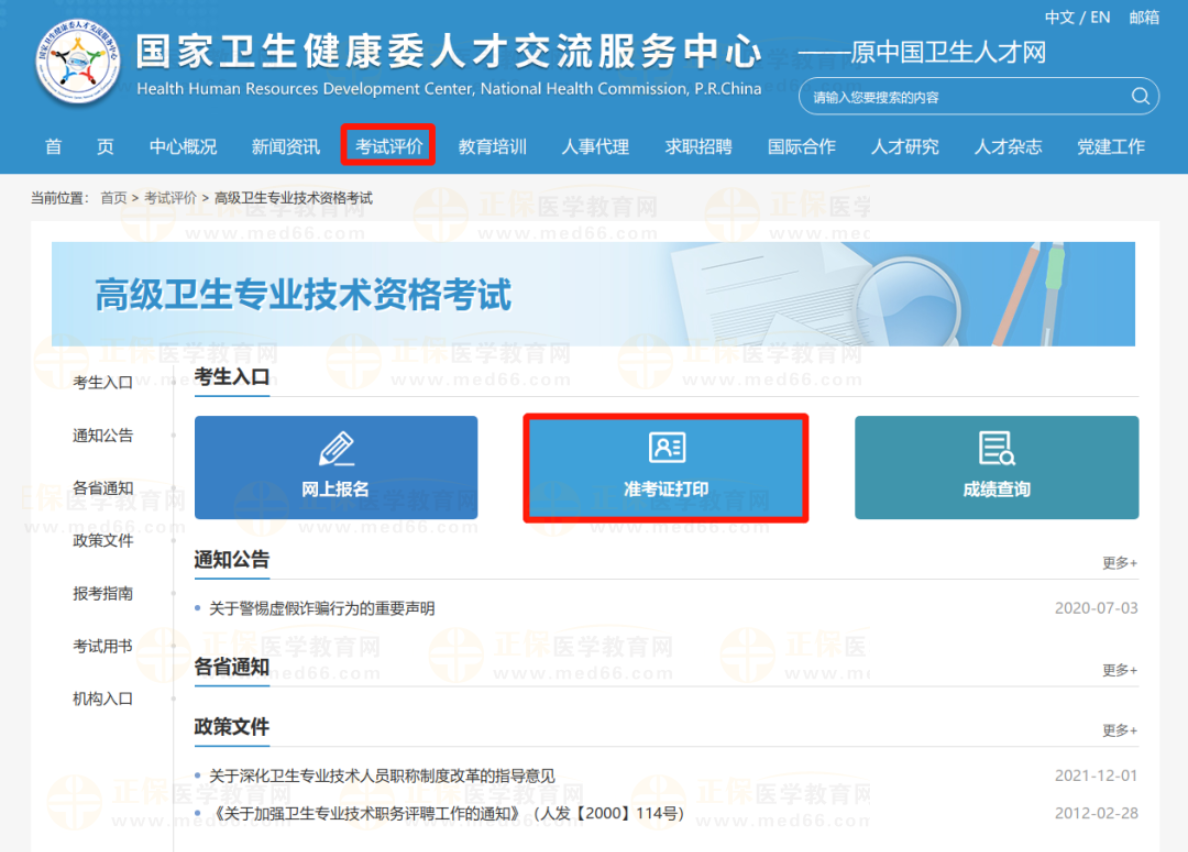Go to 新闻资讯 in the navigation bar
This screenshot has width=1188, height=852.
click(x=286, y=147)
